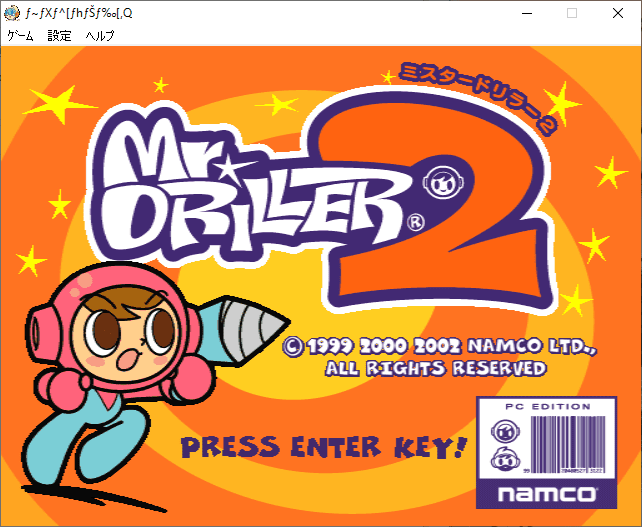Click the large yellow star at top left

59,104
